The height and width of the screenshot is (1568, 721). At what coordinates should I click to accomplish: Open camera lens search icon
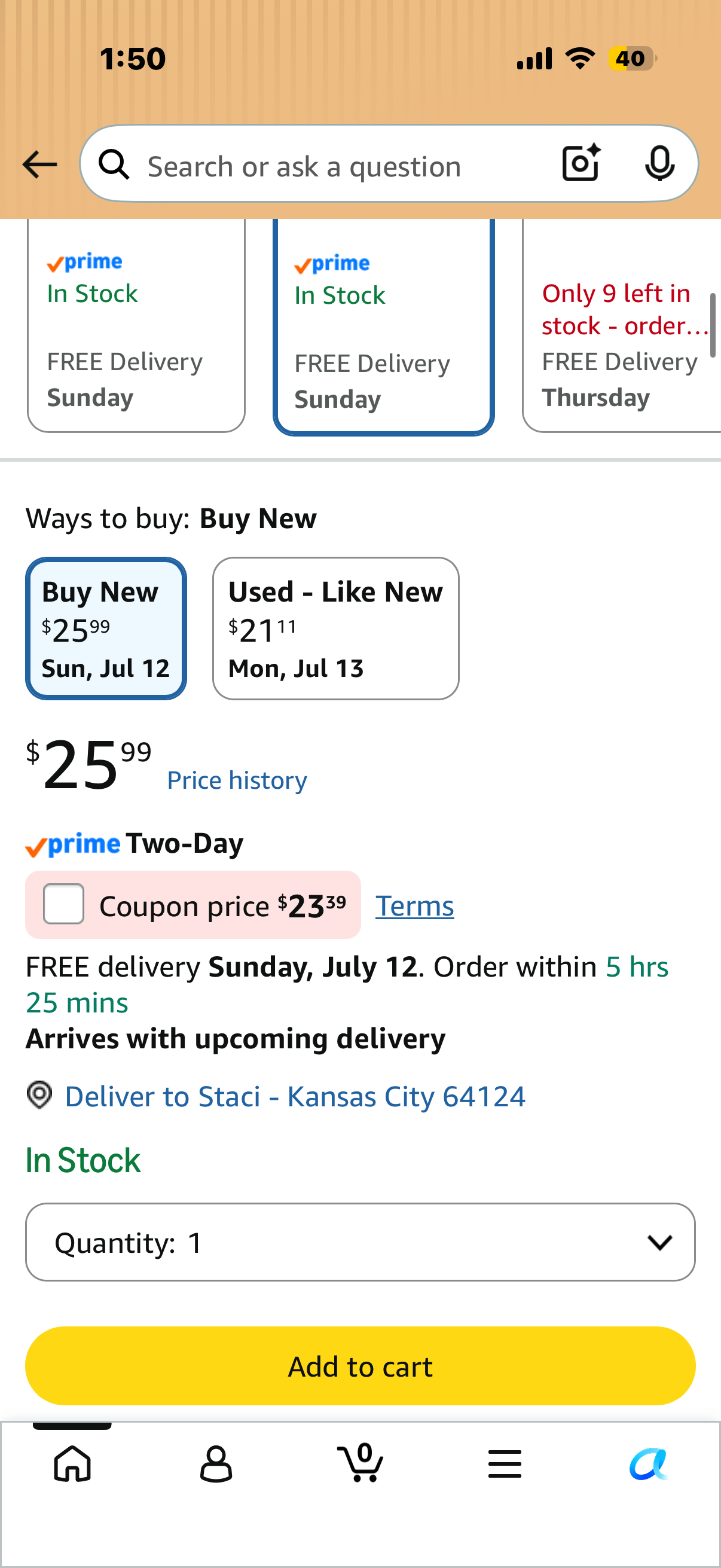point(581,163)
